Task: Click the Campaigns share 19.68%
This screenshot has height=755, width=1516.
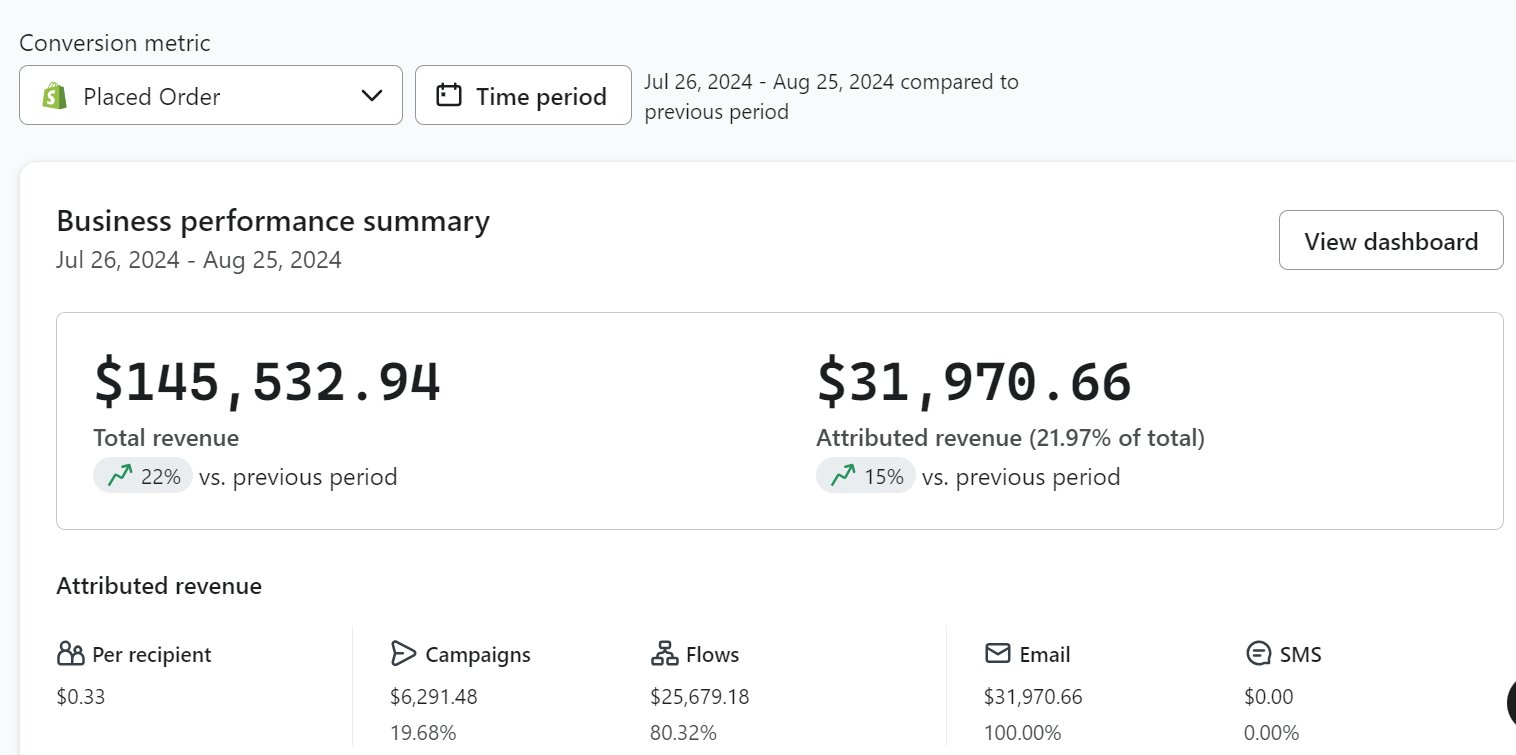Action: click(423, 733)
